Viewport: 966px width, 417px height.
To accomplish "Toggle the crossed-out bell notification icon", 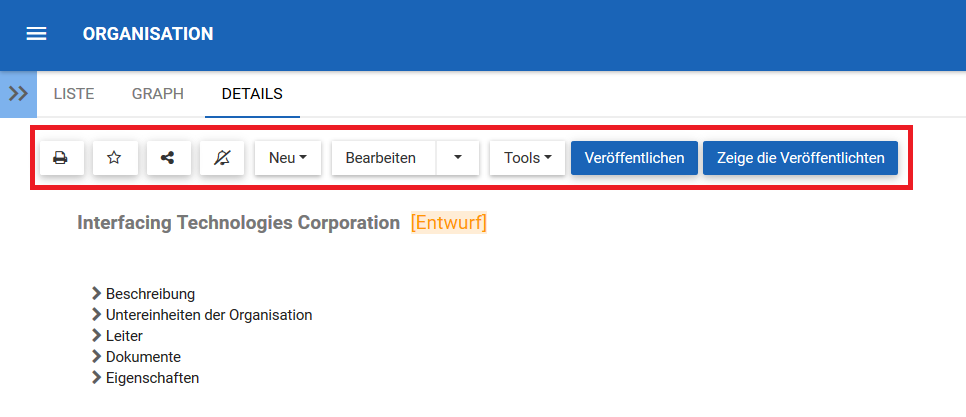I will [222, 158].
